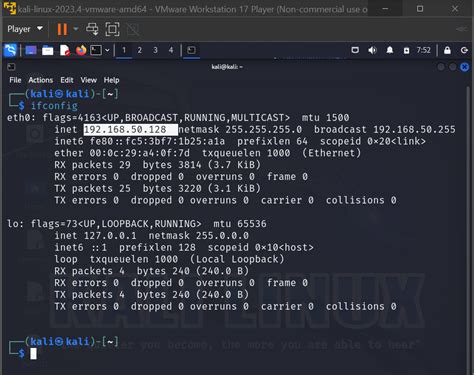Minimize the kali@kali terminal window

coord(441,67)
